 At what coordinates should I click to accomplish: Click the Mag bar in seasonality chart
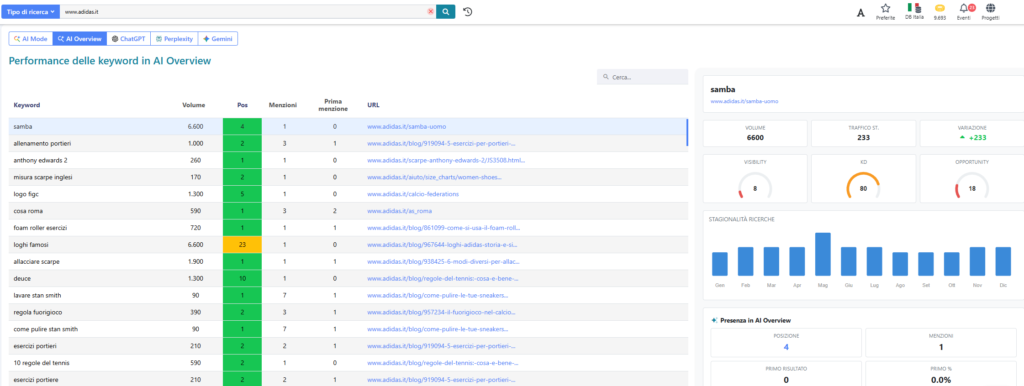[x=823, y=254]
